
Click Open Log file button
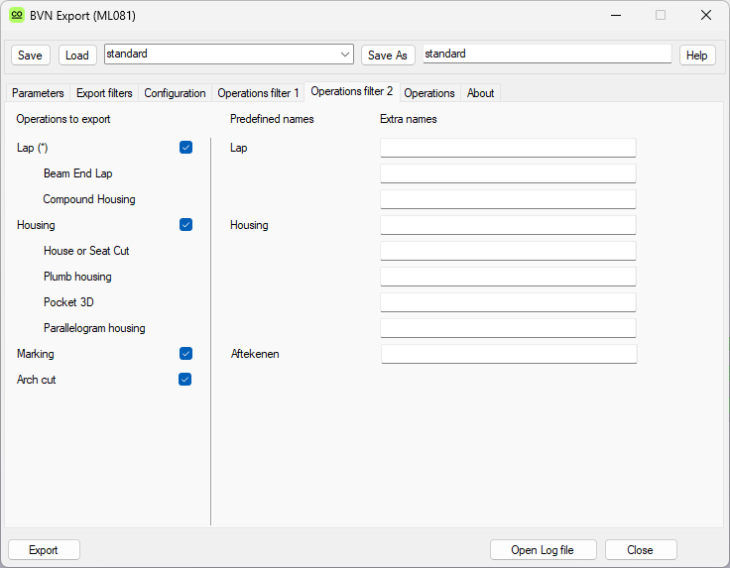(544, 550)
